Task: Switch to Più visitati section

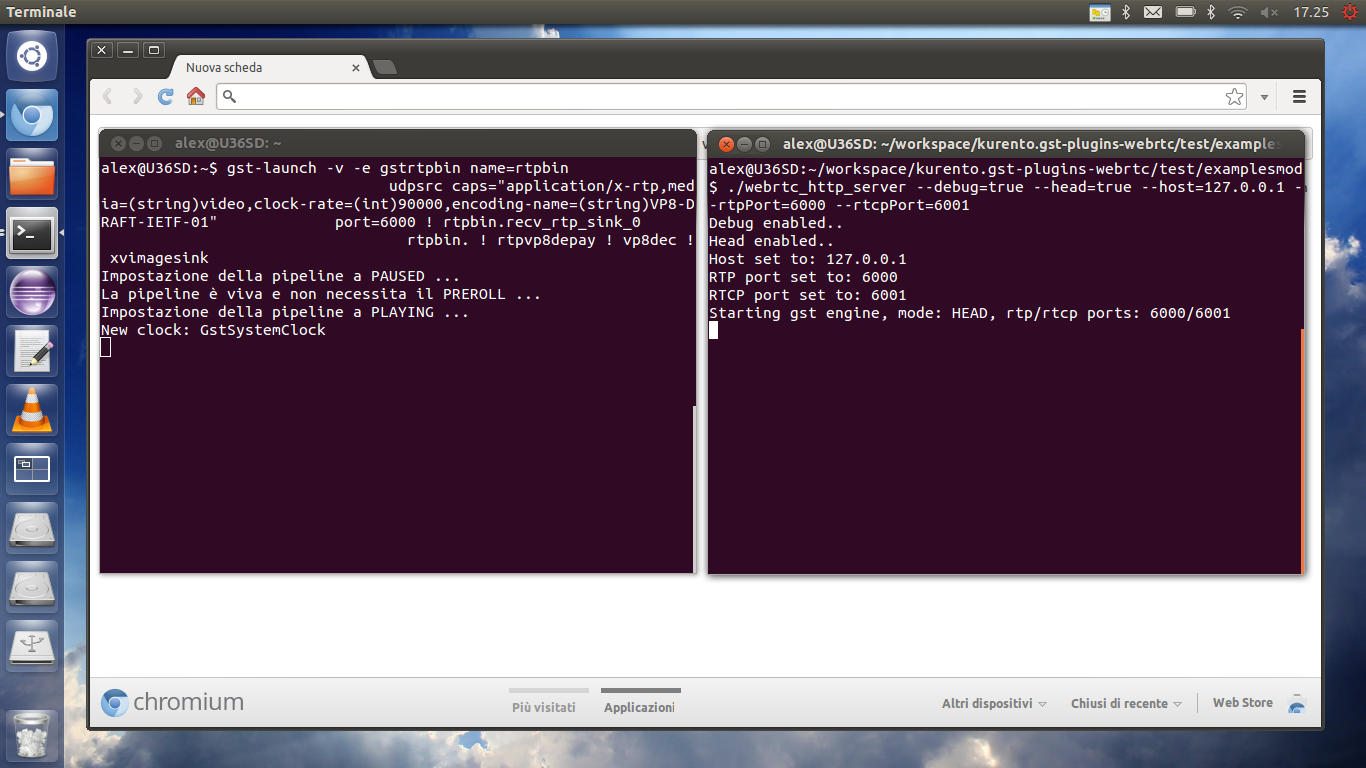Action: click(544, 707)
